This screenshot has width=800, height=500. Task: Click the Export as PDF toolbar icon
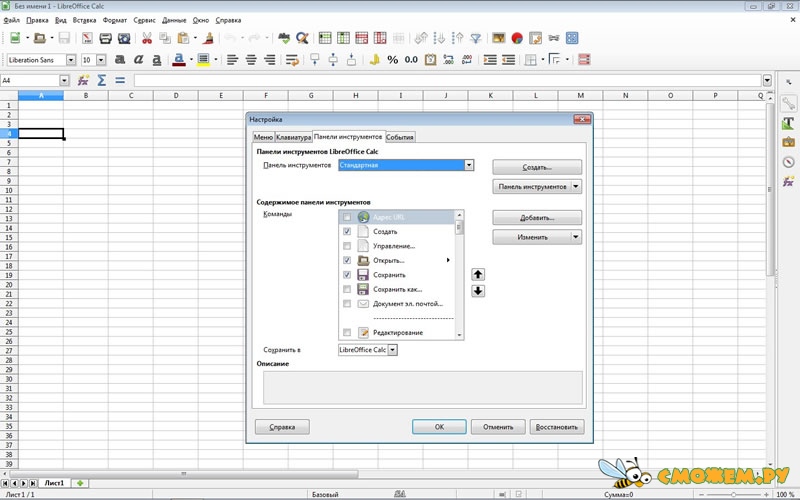pyautogui.click(x=87, y=38)
